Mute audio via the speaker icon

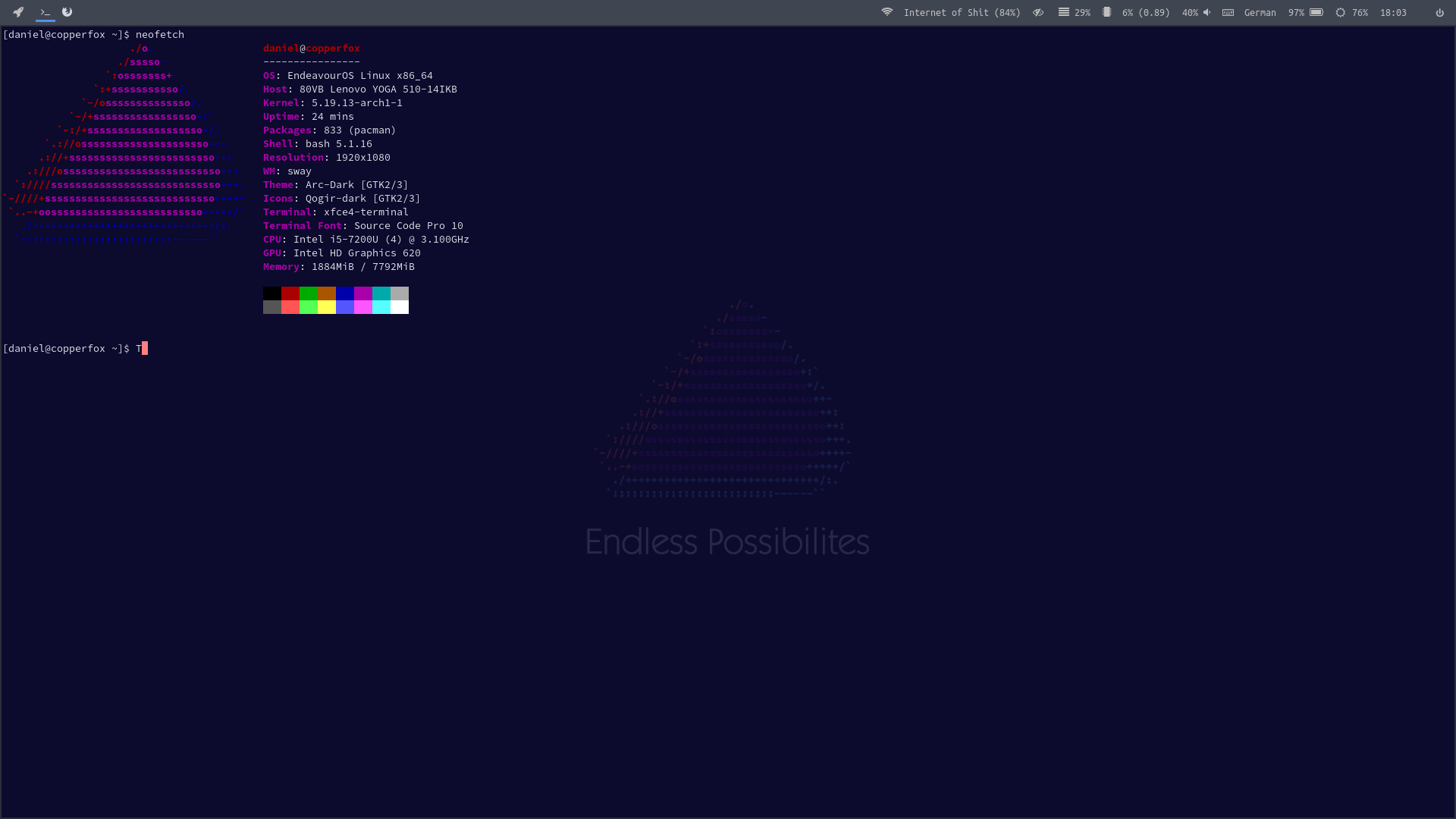point(1206,12)
